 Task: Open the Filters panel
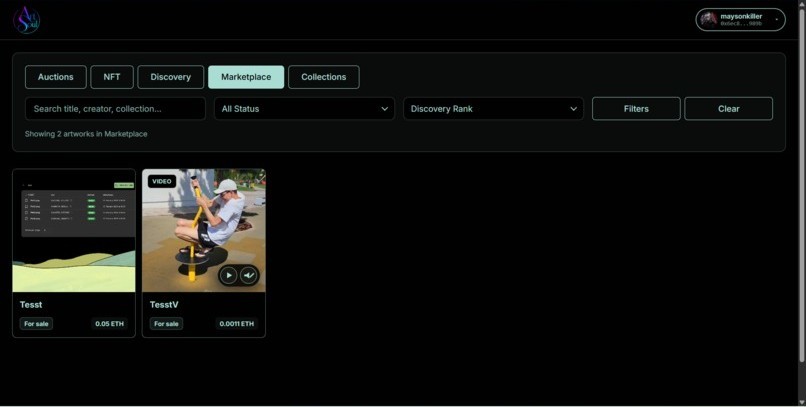click(636, 109)
